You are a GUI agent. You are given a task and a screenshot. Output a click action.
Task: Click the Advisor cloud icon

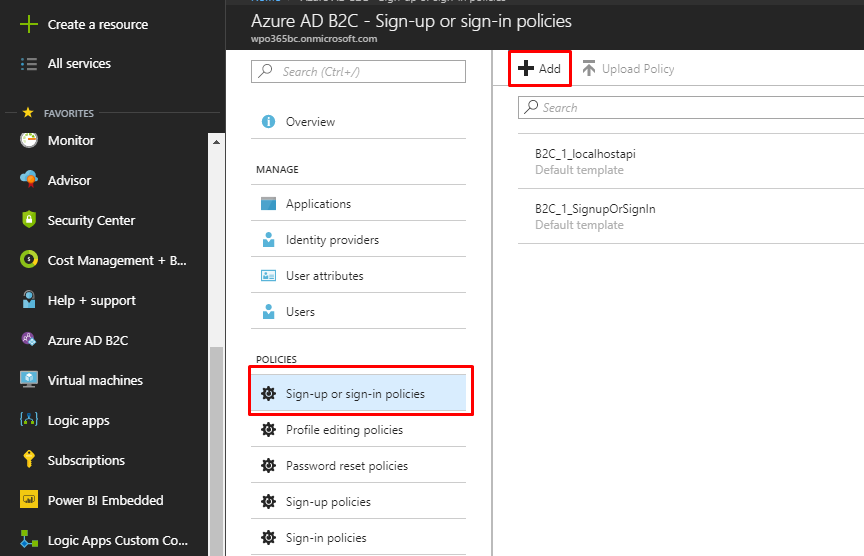pos(29,180)
